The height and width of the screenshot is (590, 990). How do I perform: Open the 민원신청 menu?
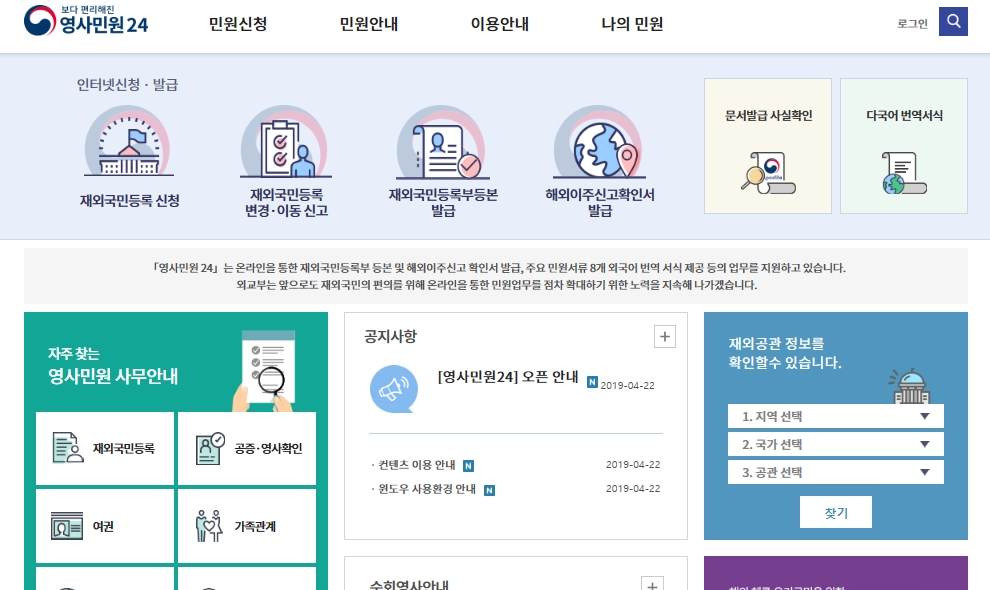point(238,24)
